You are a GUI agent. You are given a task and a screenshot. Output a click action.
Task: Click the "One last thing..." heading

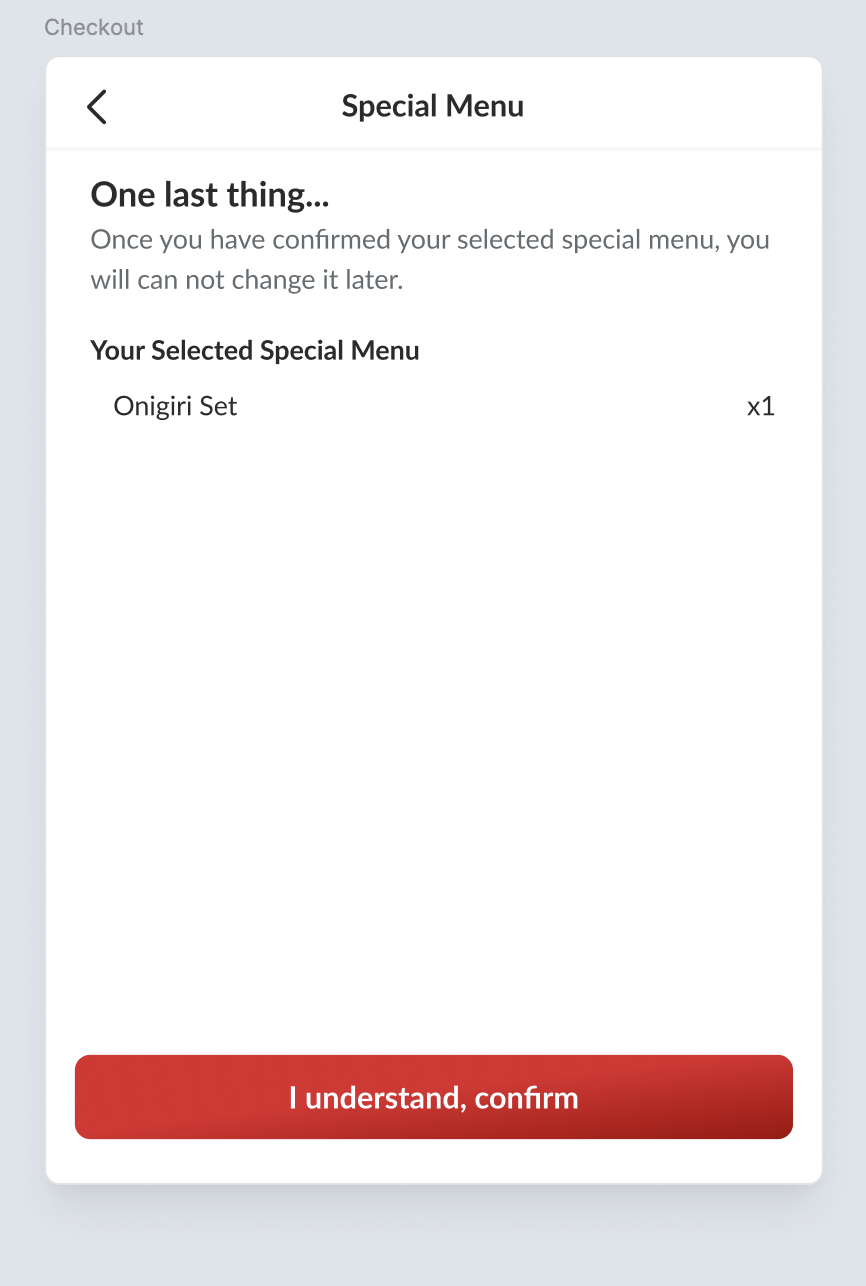click(210, 195)
